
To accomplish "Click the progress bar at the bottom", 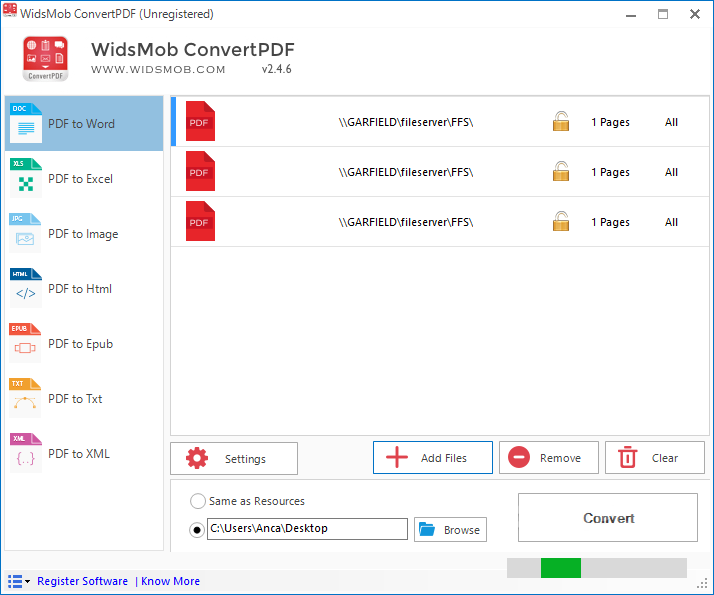I will (597, 568).
